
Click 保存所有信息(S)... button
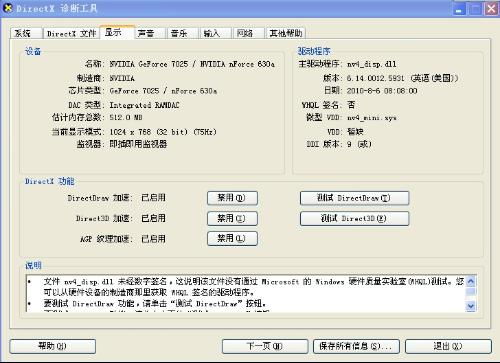pos(356,346)
